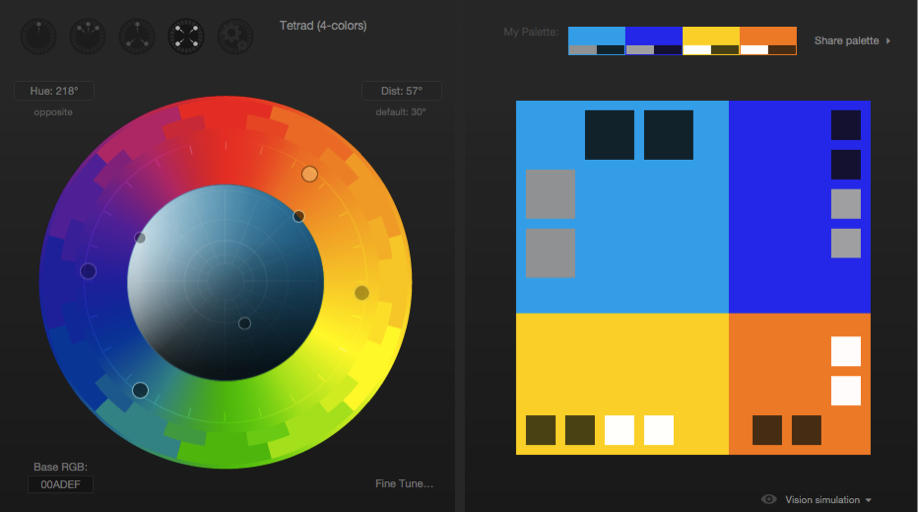Click the deep blue swatch in My Palette

pyautogui.click(x=653, y=36)
